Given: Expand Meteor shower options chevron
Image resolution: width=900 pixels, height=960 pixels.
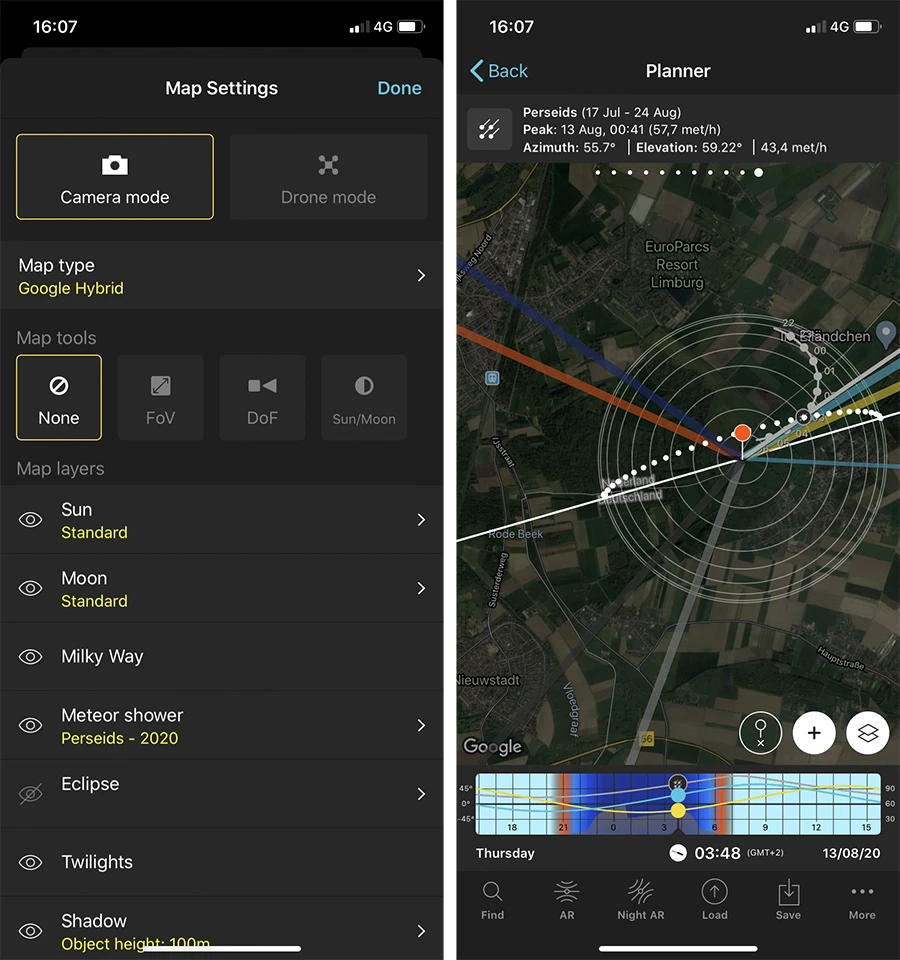Looking at the screenshot, I should pos(421,726).
